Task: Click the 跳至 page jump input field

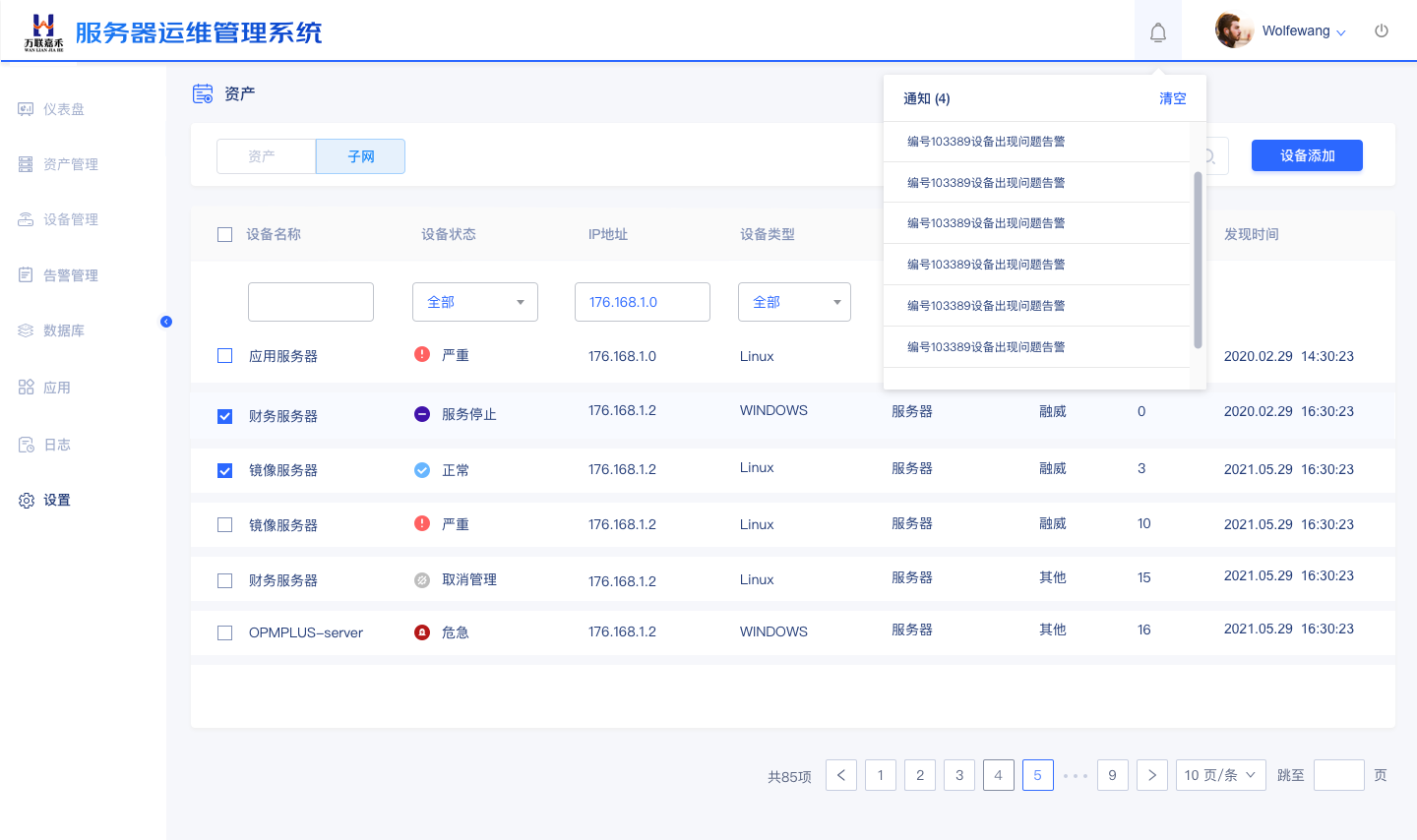Action: (1338, 775)
